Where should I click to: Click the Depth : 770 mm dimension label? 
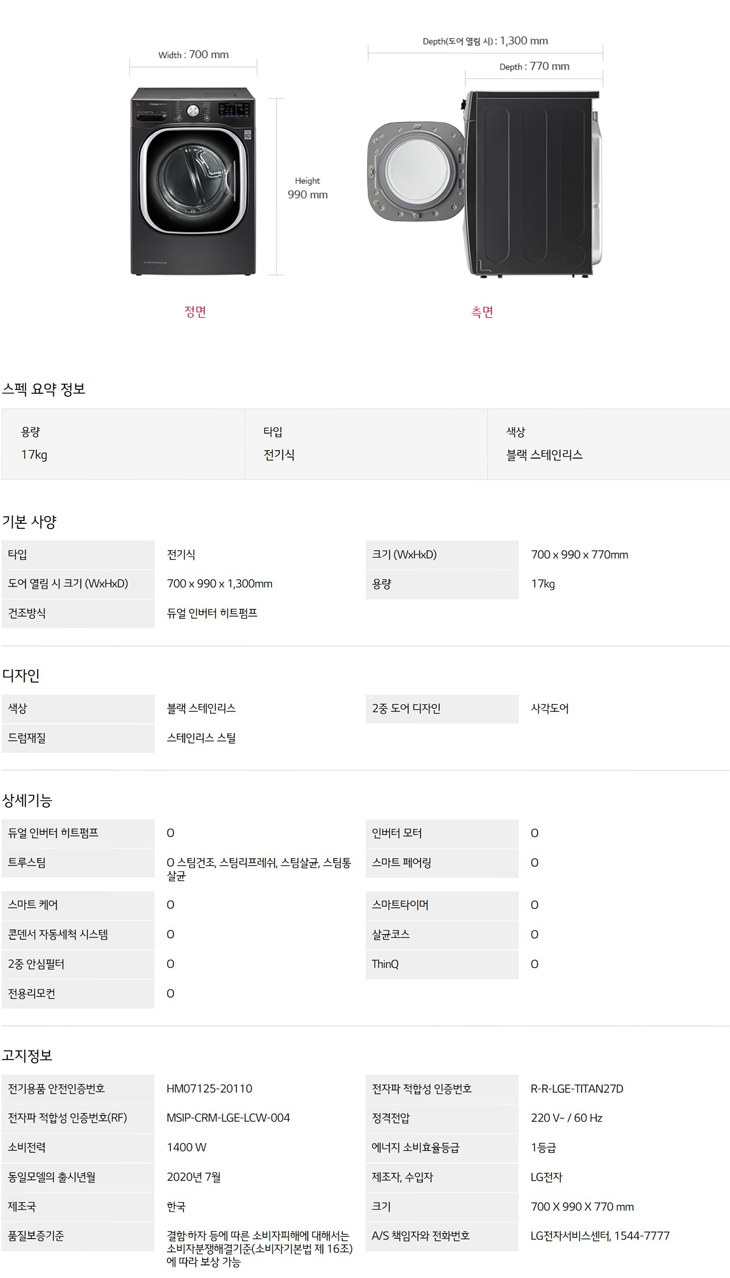coord(534,66)
